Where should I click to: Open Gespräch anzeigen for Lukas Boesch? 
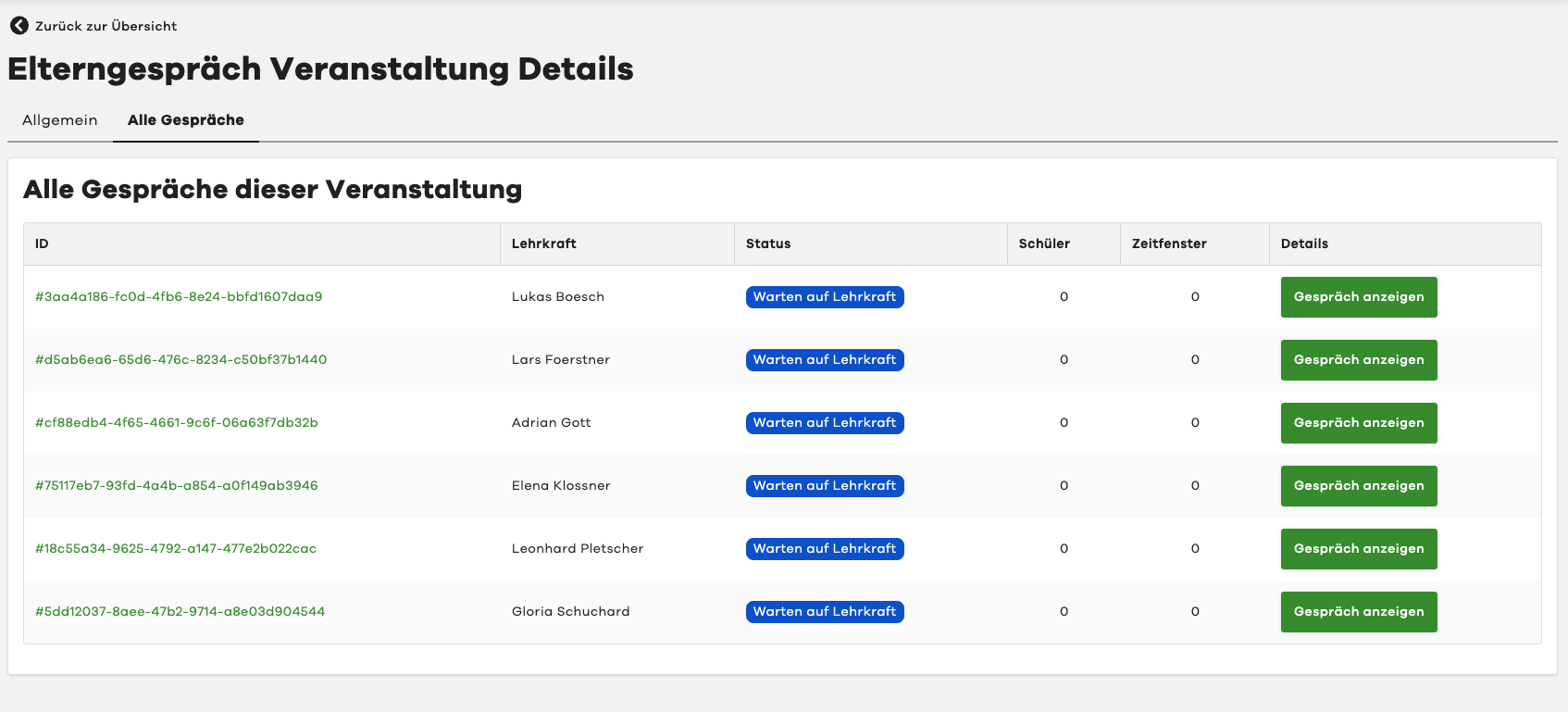pyautogui.click(x=1358, y=297)
